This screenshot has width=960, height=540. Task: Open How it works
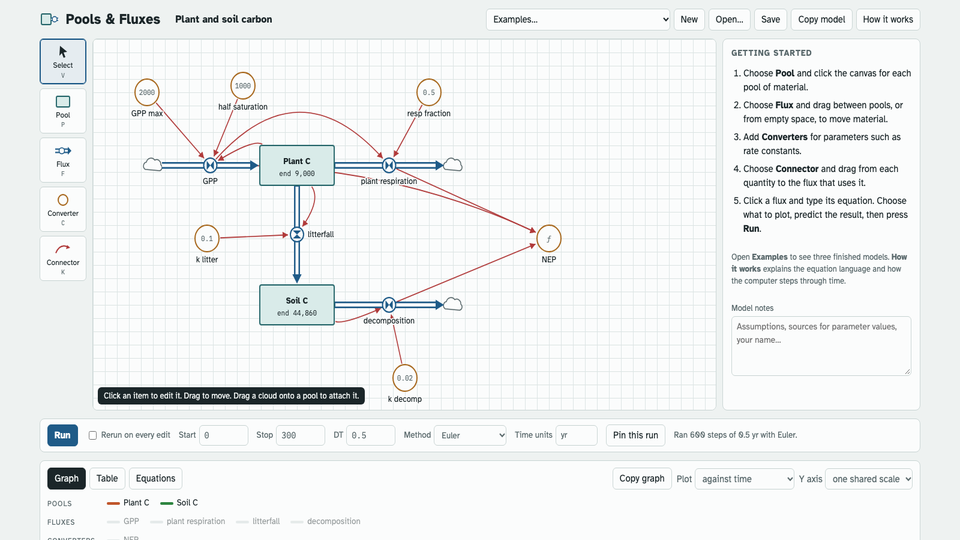coord(888,20)
